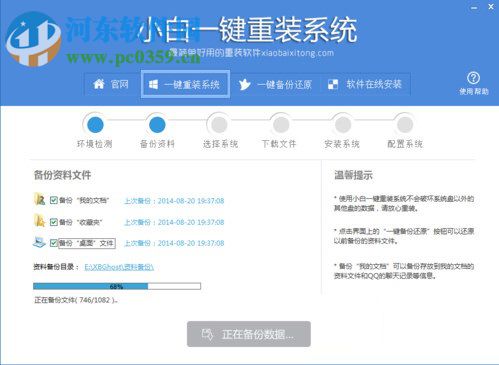499x365 pixels.
Task: Open 使用帮助 question mark icon
Action: pos(473,78)
